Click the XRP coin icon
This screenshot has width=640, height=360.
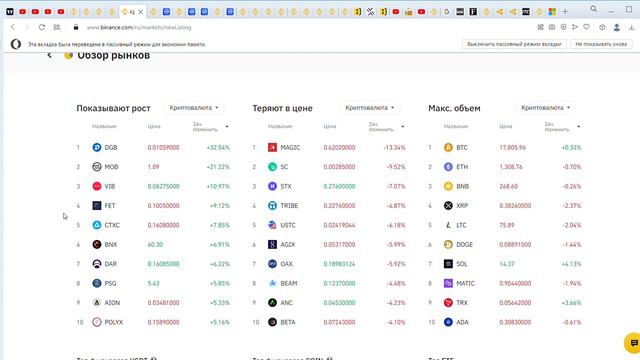(448, 205)
